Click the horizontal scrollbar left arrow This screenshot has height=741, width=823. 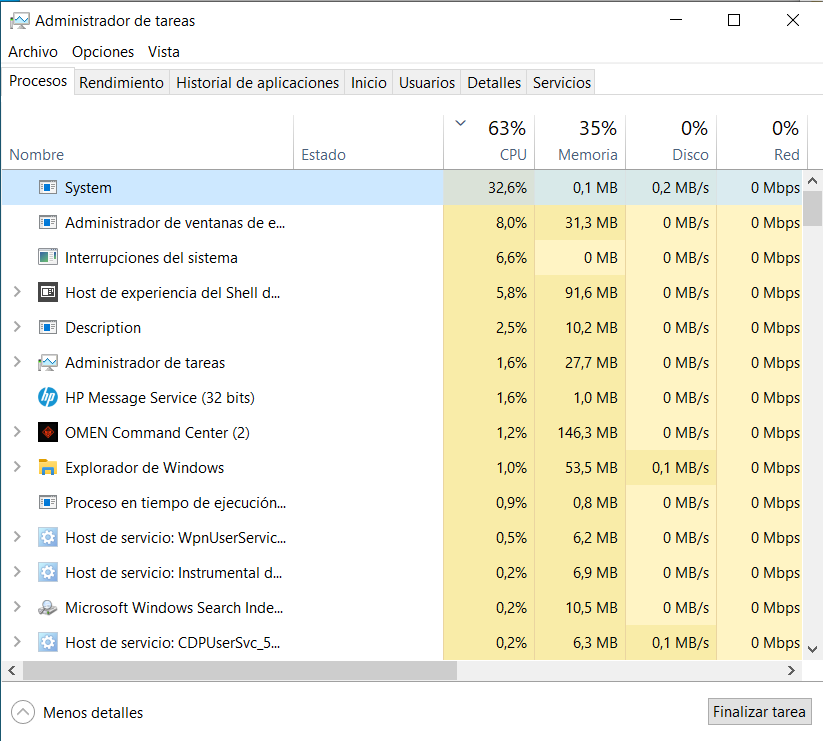point(12,670)
